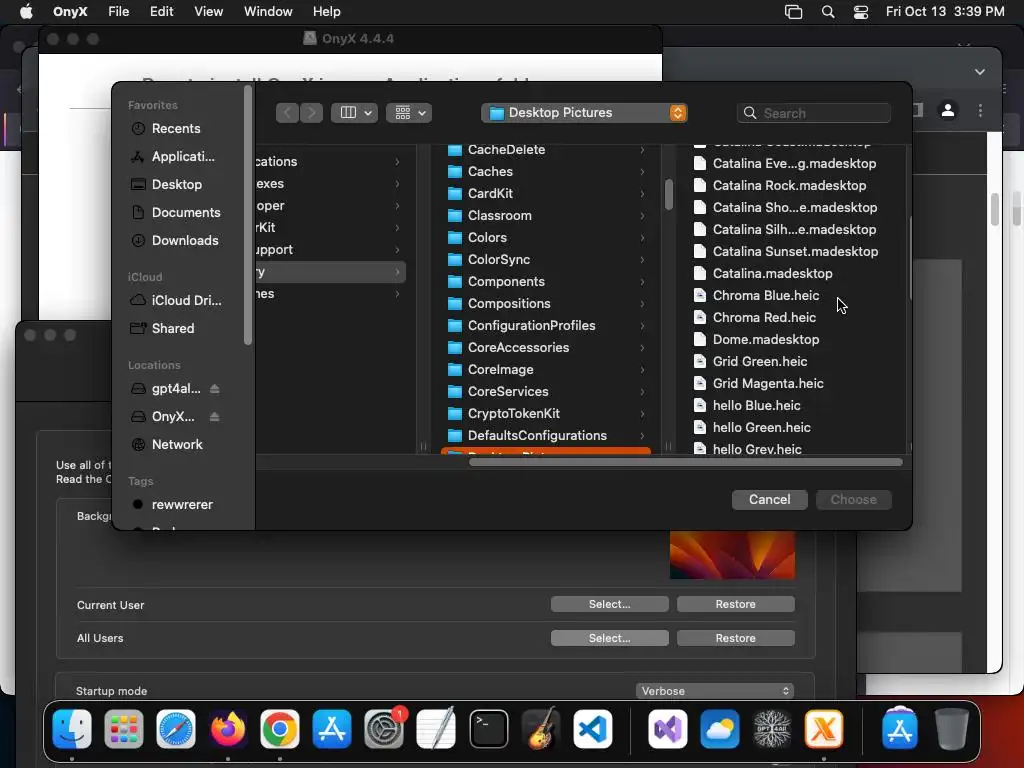Viewport: 1024px width, 768px height.
Task: Click Select for All Users
Action: (609, 638)
